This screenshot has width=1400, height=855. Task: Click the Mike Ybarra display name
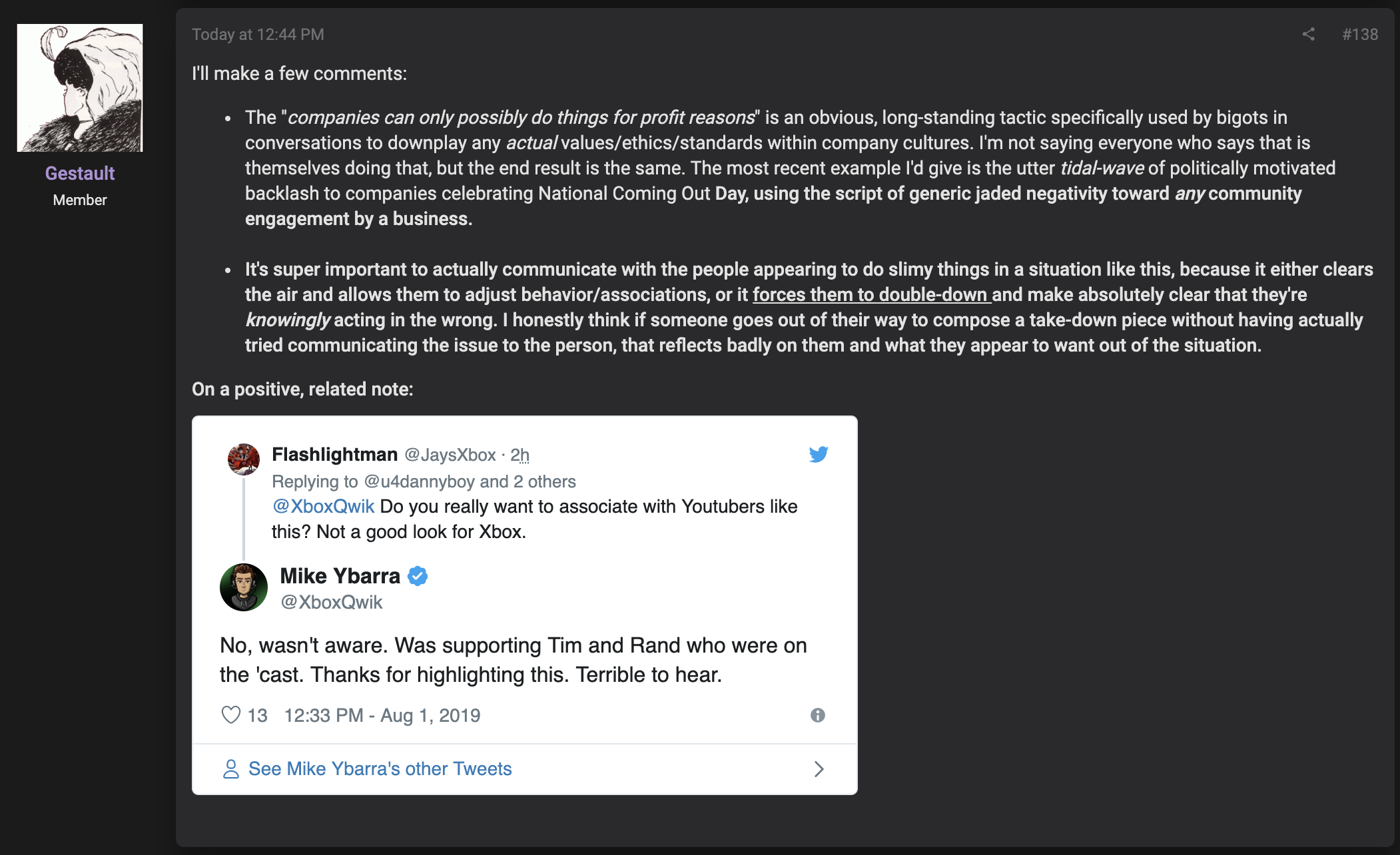(x=340, y=576)
